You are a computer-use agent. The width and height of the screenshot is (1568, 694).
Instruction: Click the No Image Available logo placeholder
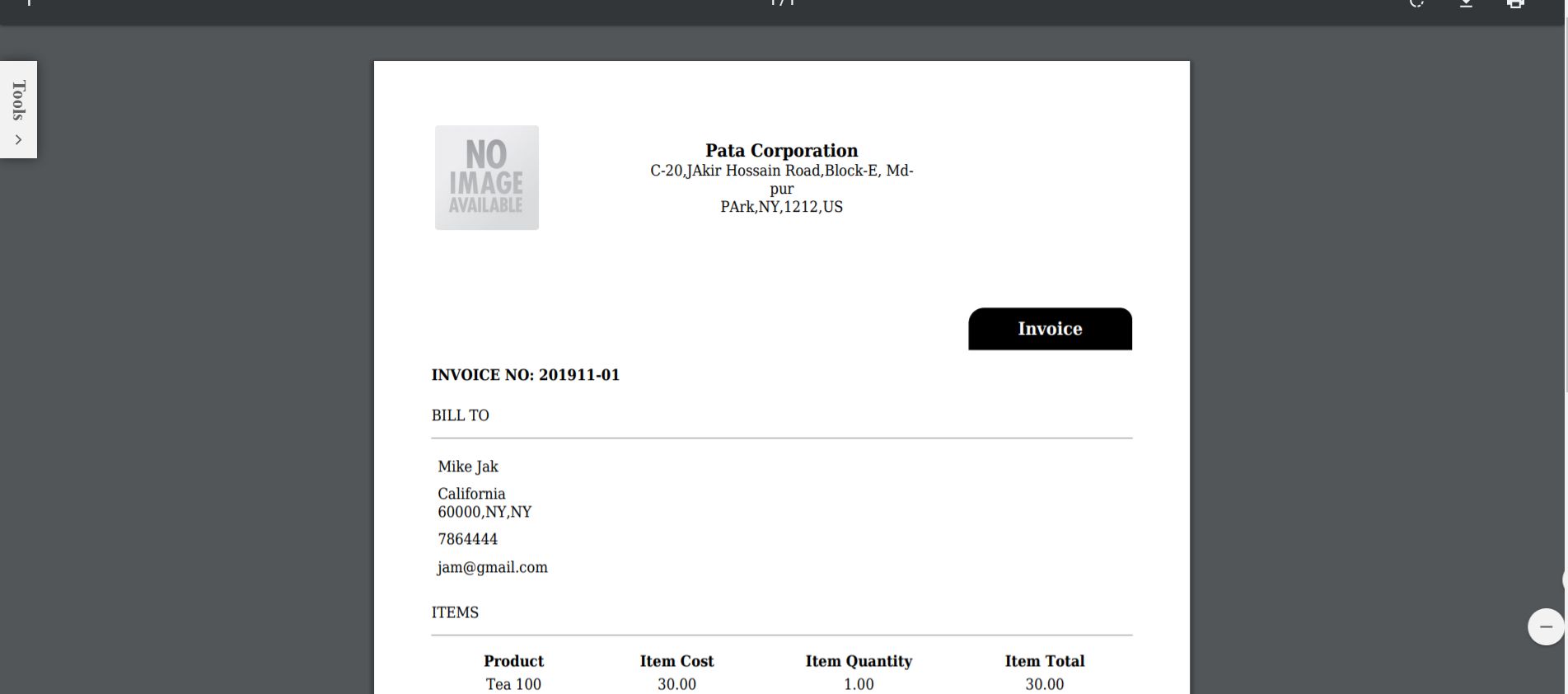click(487, 178)
